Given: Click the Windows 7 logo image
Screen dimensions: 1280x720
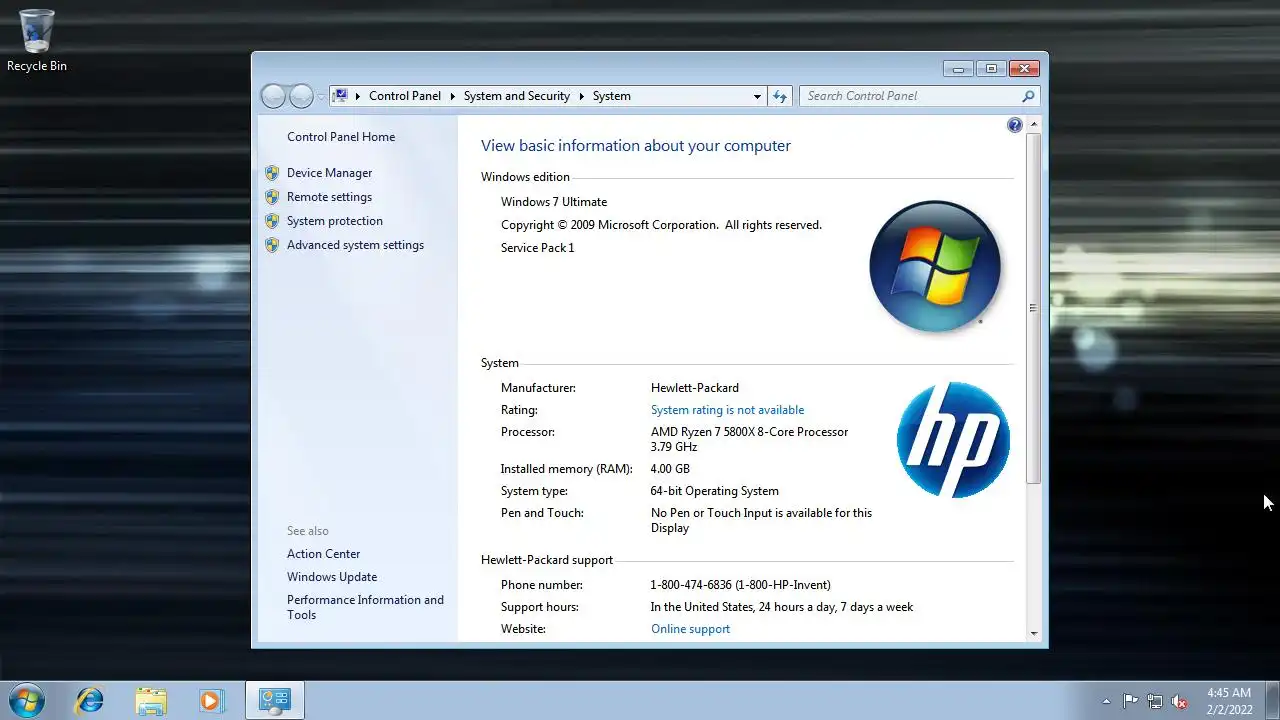Looking at the screenshot, I should click(935, 267).
